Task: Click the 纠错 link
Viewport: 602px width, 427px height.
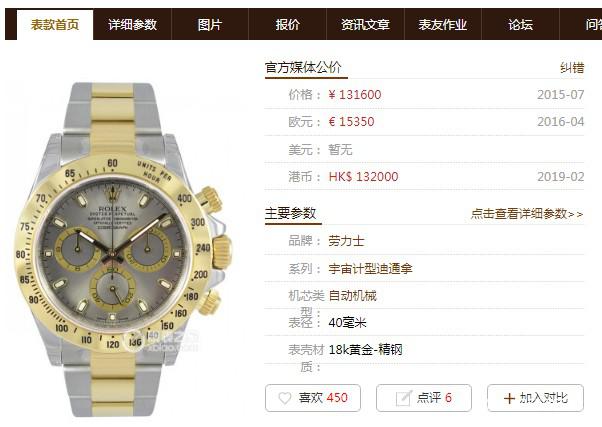Action: [x=572, y=68]
